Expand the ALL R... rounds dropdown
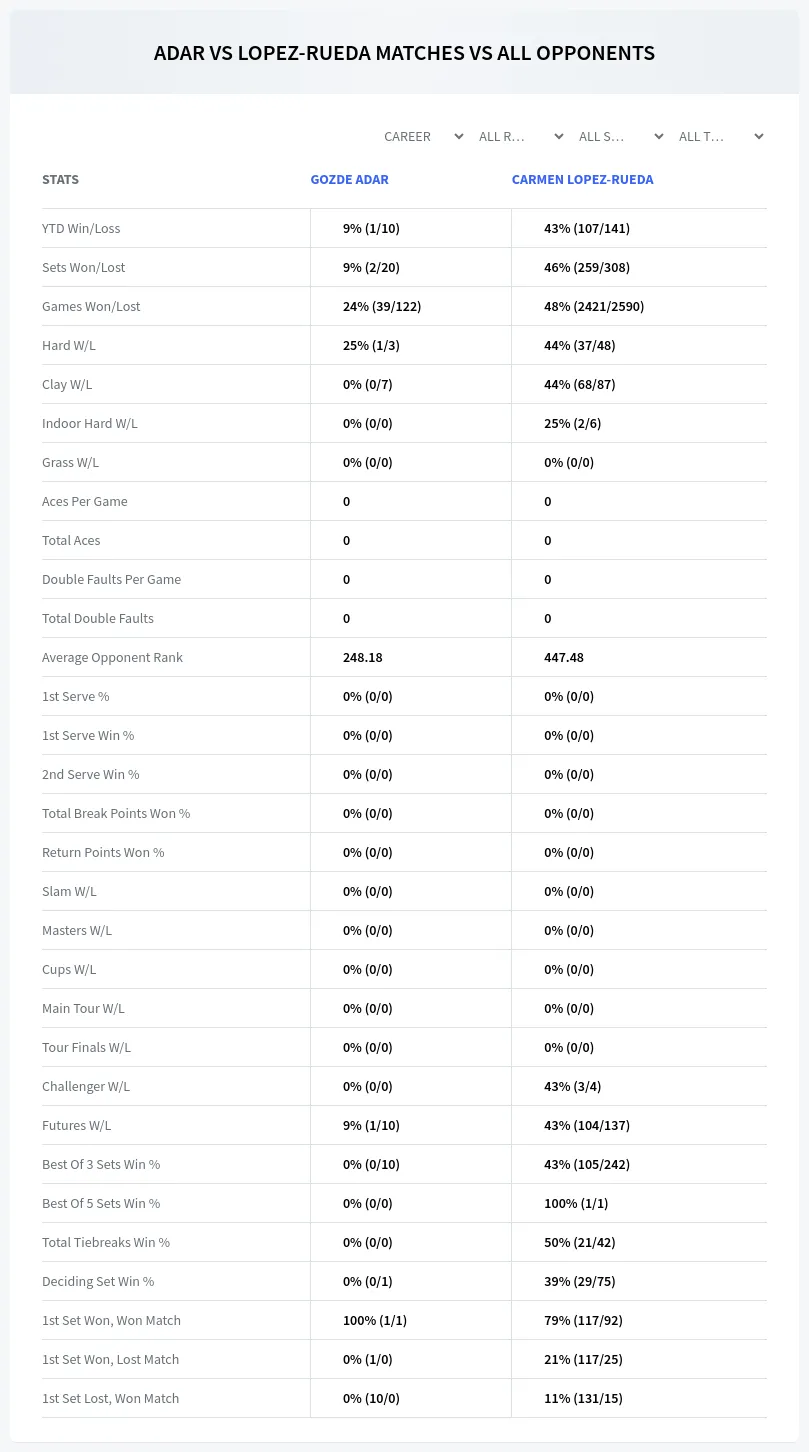The width and height of the screenshot is (809, 1452). 520,136
